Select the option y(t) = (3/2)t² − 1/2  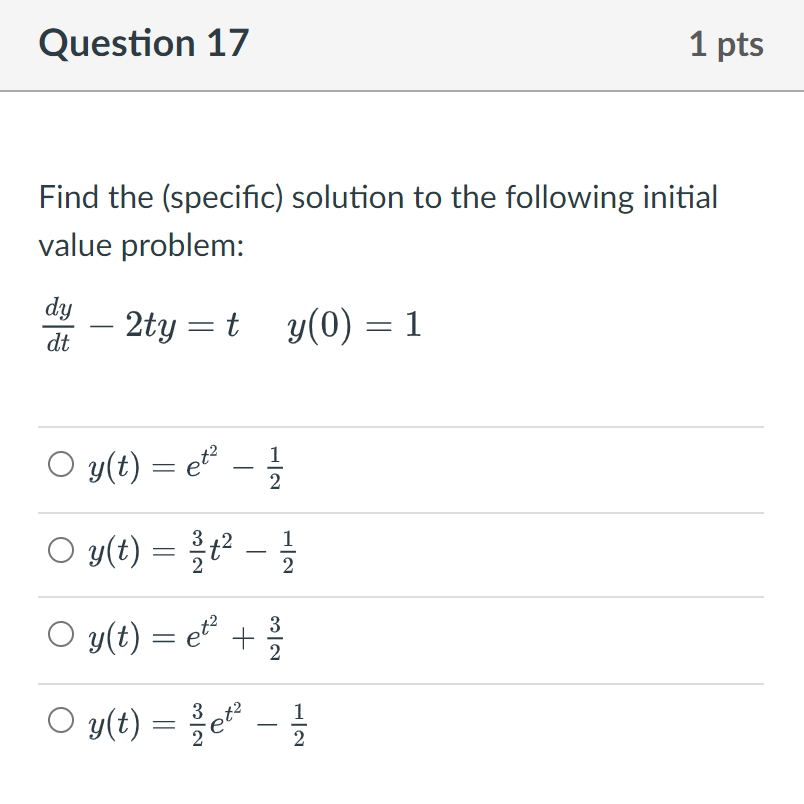coord(60,548)
